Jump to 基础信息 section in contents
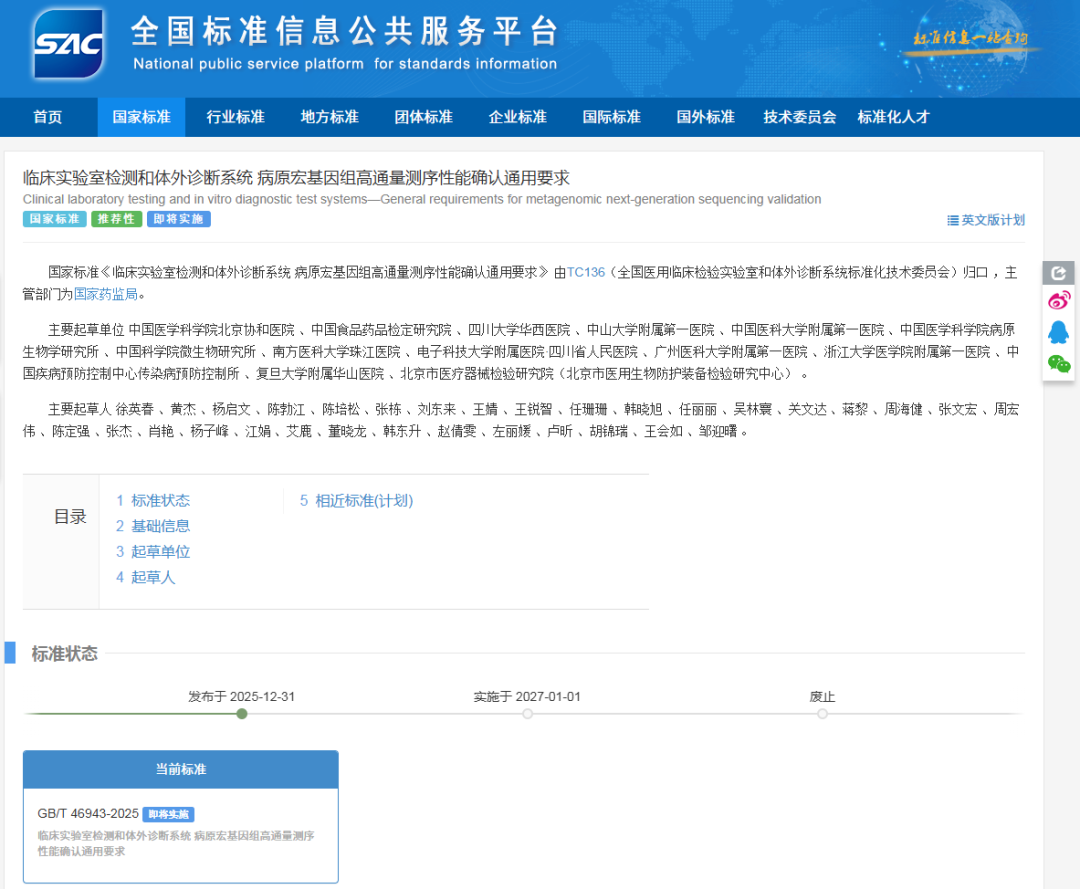The height and width of the screenshot is (889, 1080). tap(153, 526)
